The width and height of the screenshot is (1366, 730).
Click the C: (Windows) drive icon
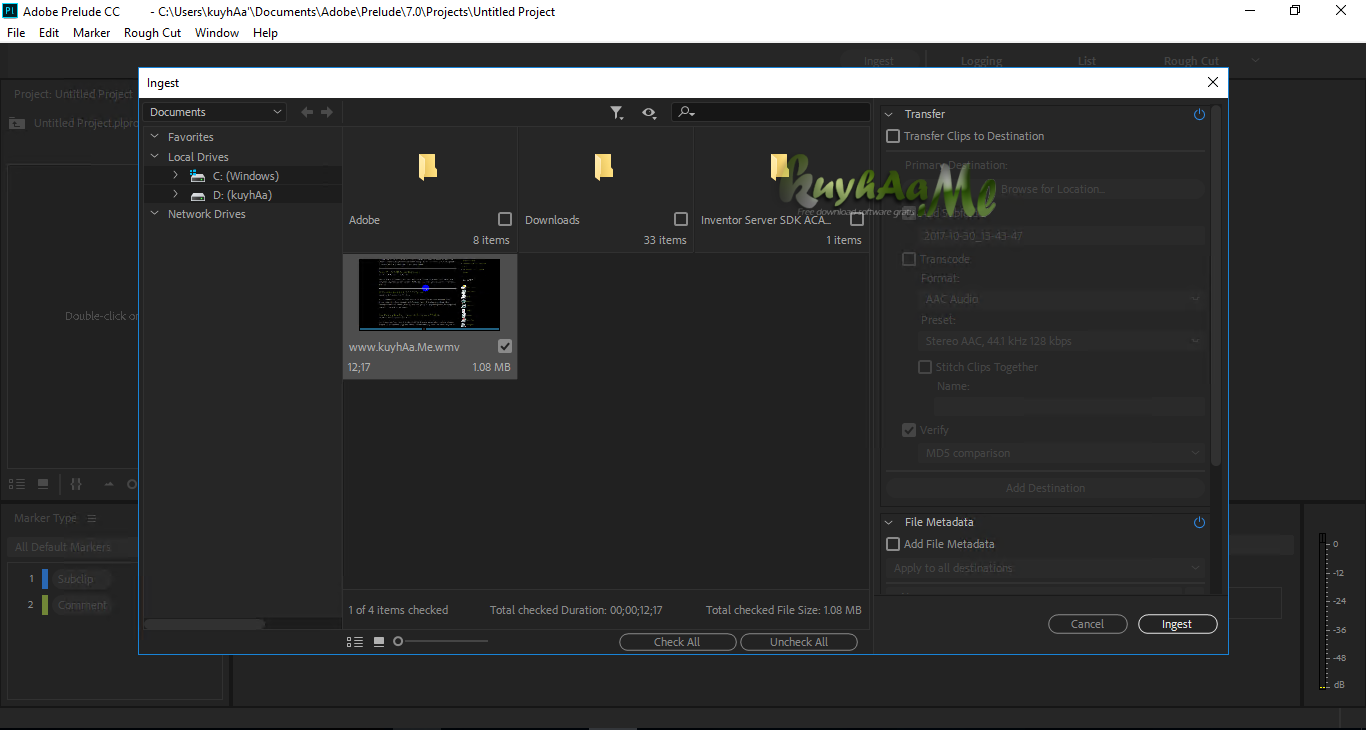pyautogui.click(x=197, y=176)
